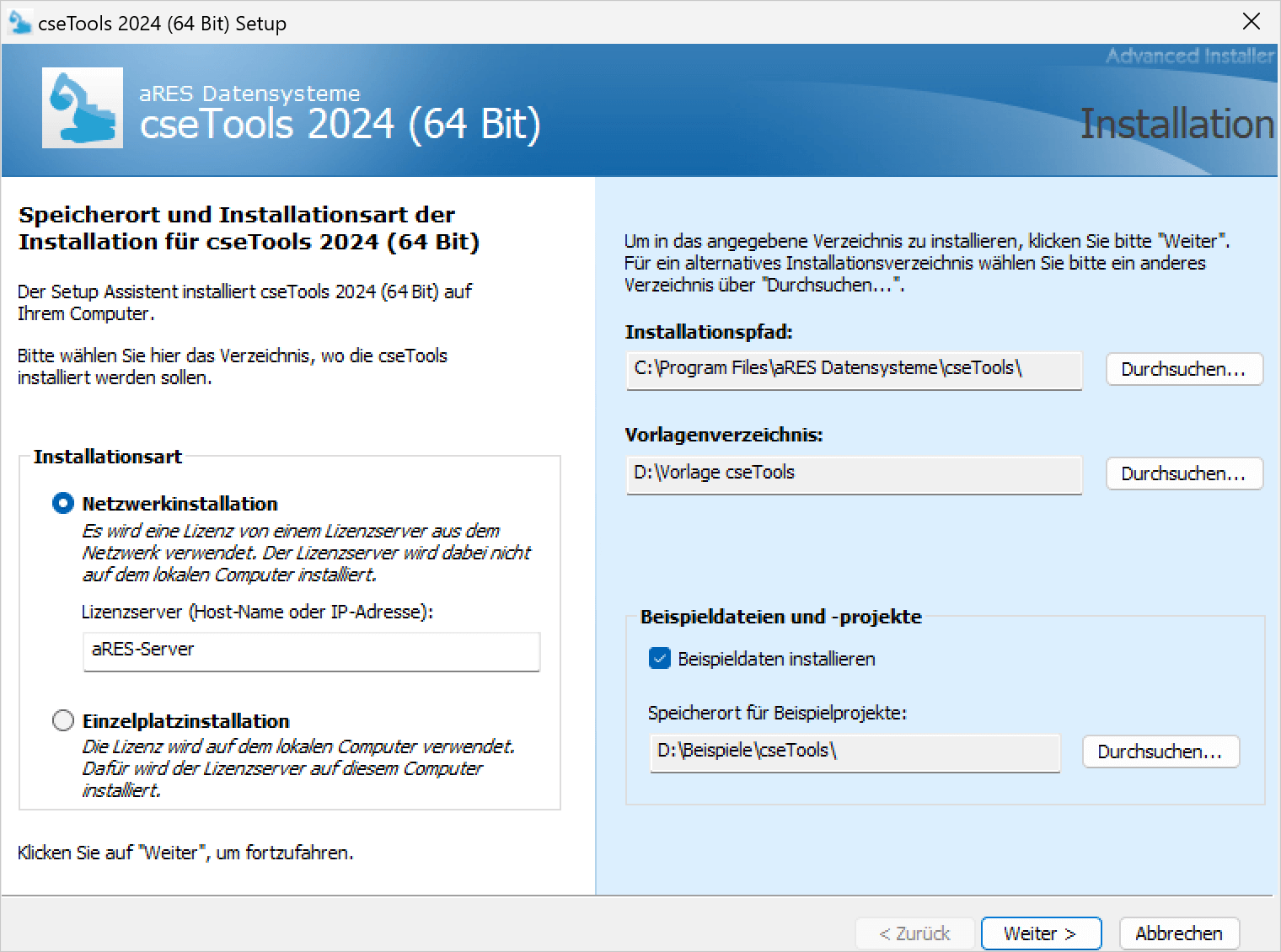1281x952 pixels.
Task: Choose the Einzelplatzinstallation radio option
Action: point(63,721)
